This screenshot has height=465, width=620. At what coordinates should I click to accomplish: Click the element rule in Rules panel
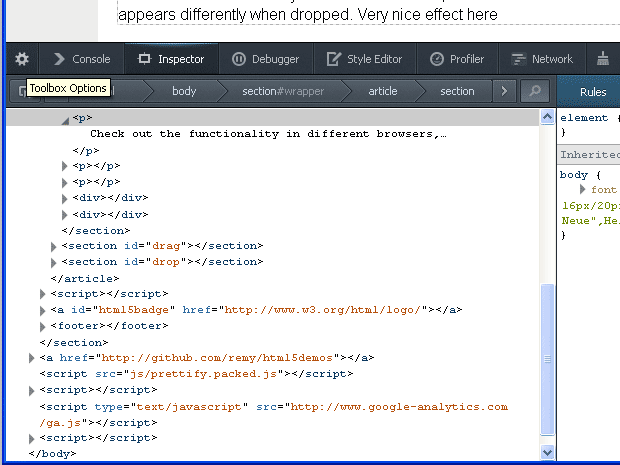pos(584,118)
